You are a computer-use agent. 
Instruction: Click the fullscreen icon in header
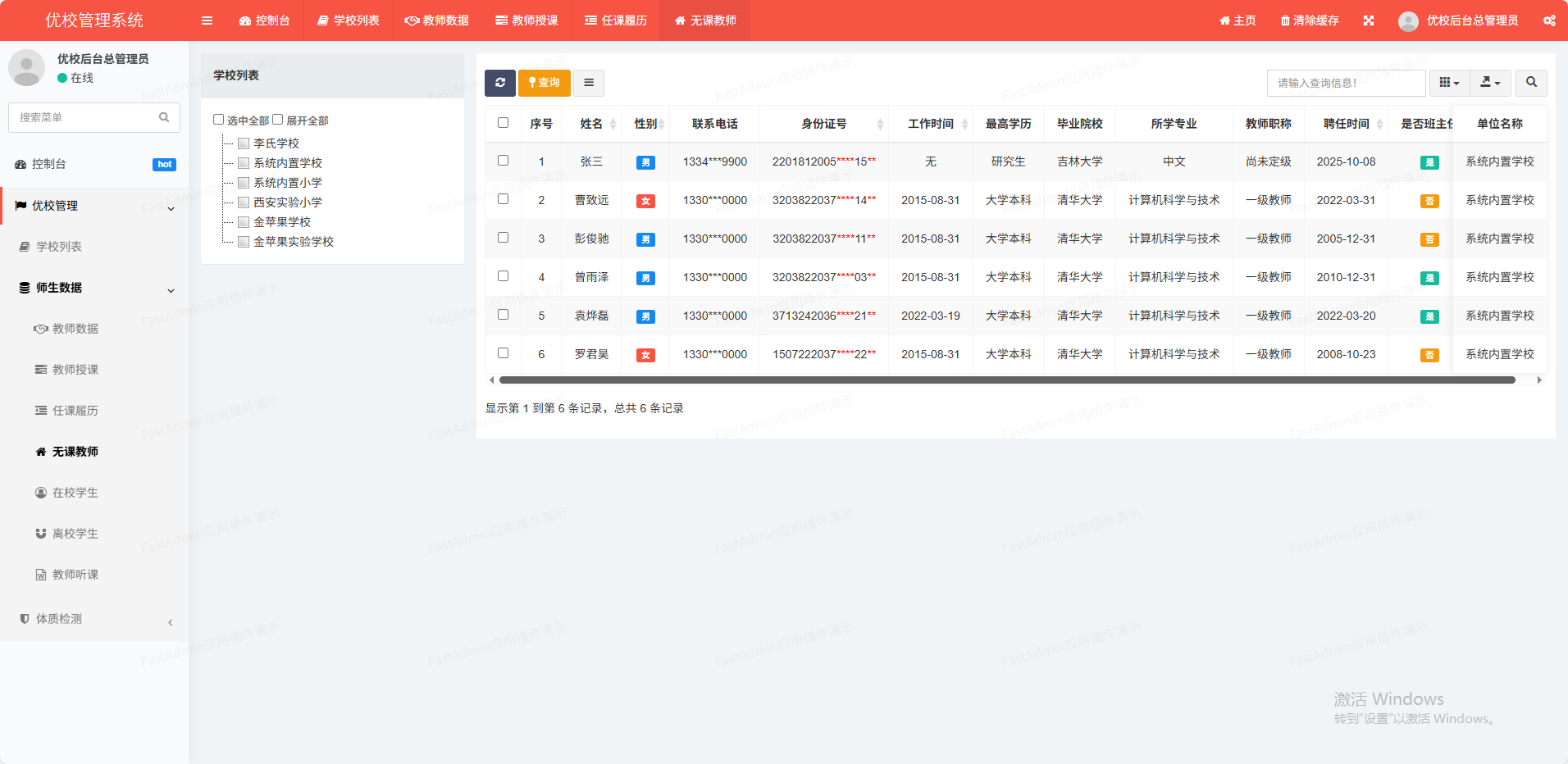1369,20
